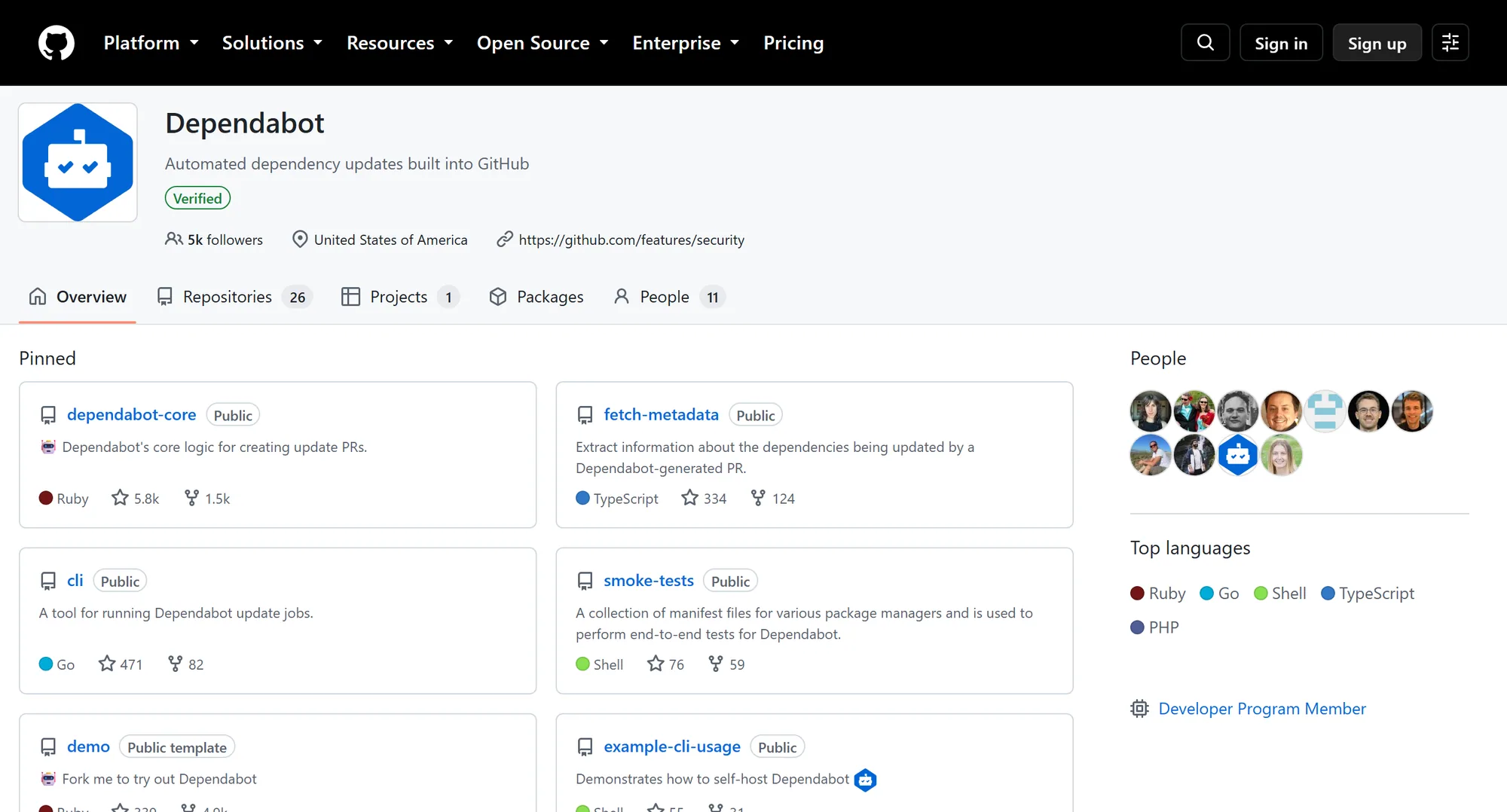Open the Pricing page

point(793,43)
